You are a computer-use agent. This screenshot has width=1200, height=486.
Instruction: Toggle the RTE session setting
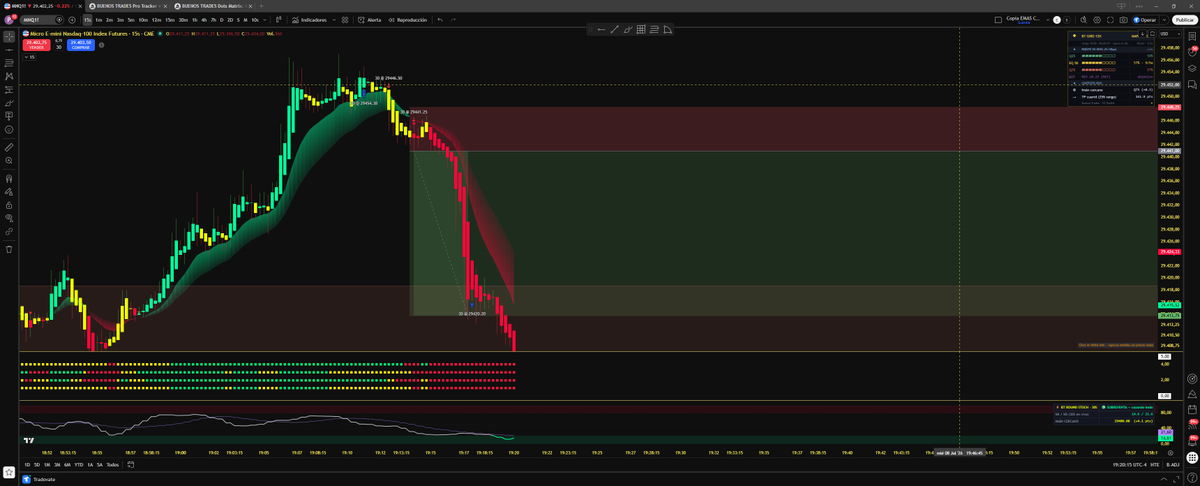[1155, 464]
